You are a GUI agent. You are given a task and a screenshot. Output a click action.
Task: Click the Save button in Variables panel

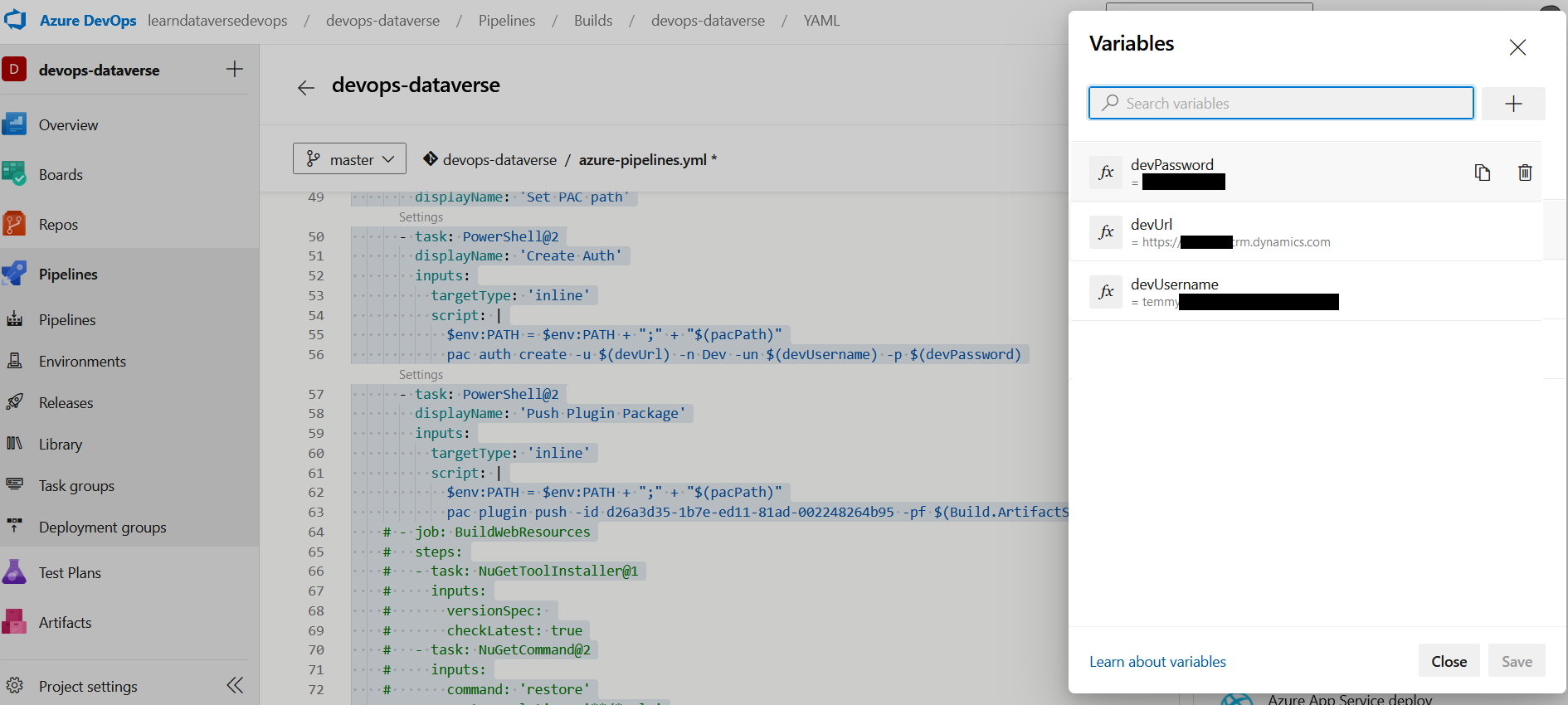(1517, 661)
